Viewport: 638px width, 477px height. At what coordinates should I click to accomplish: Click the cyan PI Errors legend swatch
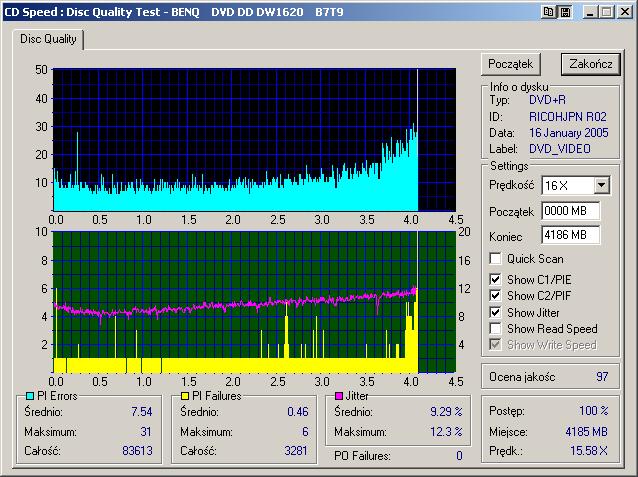[x=30, y=396]
